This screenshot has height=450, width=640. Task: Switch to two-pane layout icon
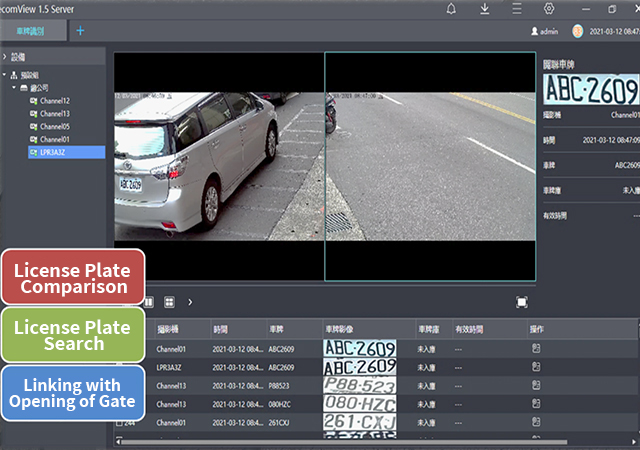pos(149,302)
